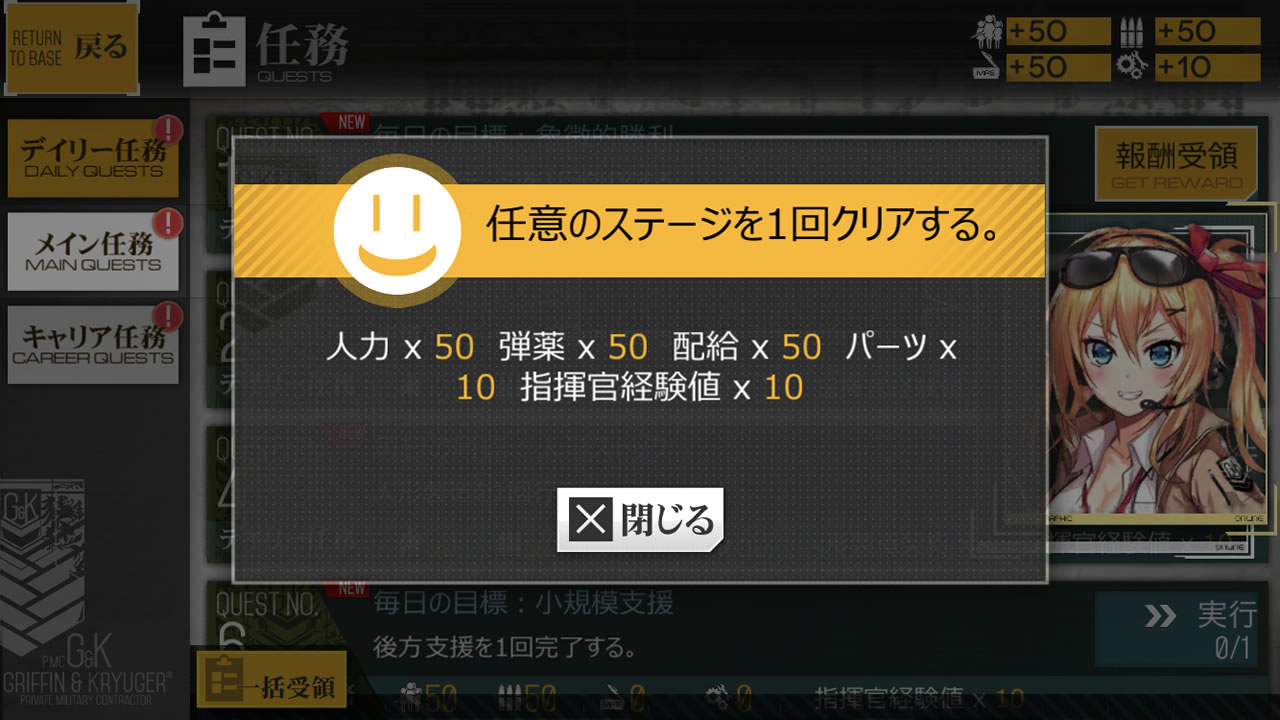Select キャリア任務 Career Quests tab
This screenshot has height=720, width=1280.
tap(93, 345)
